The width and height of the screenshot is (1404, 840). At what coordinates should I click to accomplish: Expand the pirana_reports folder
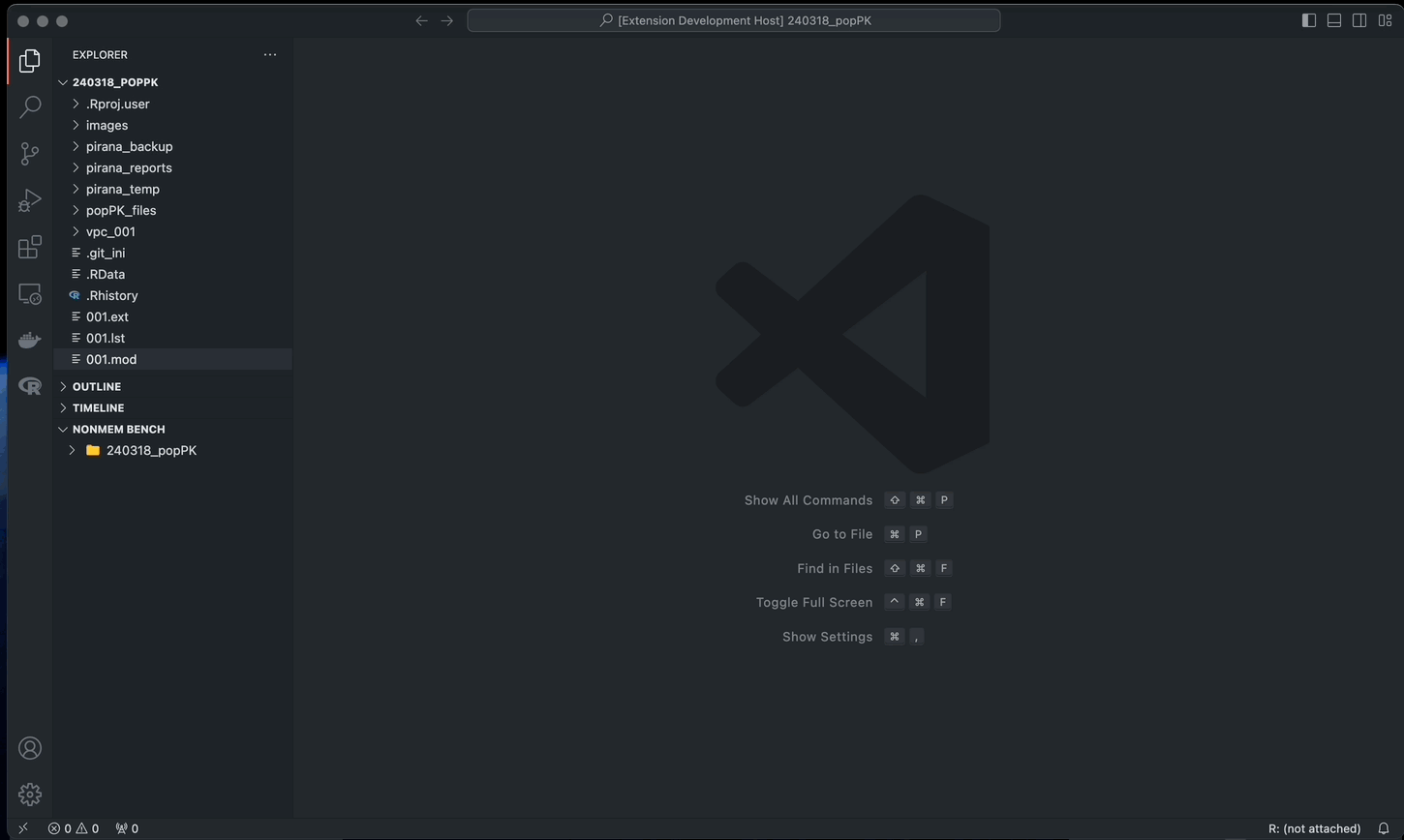(173, 167)
